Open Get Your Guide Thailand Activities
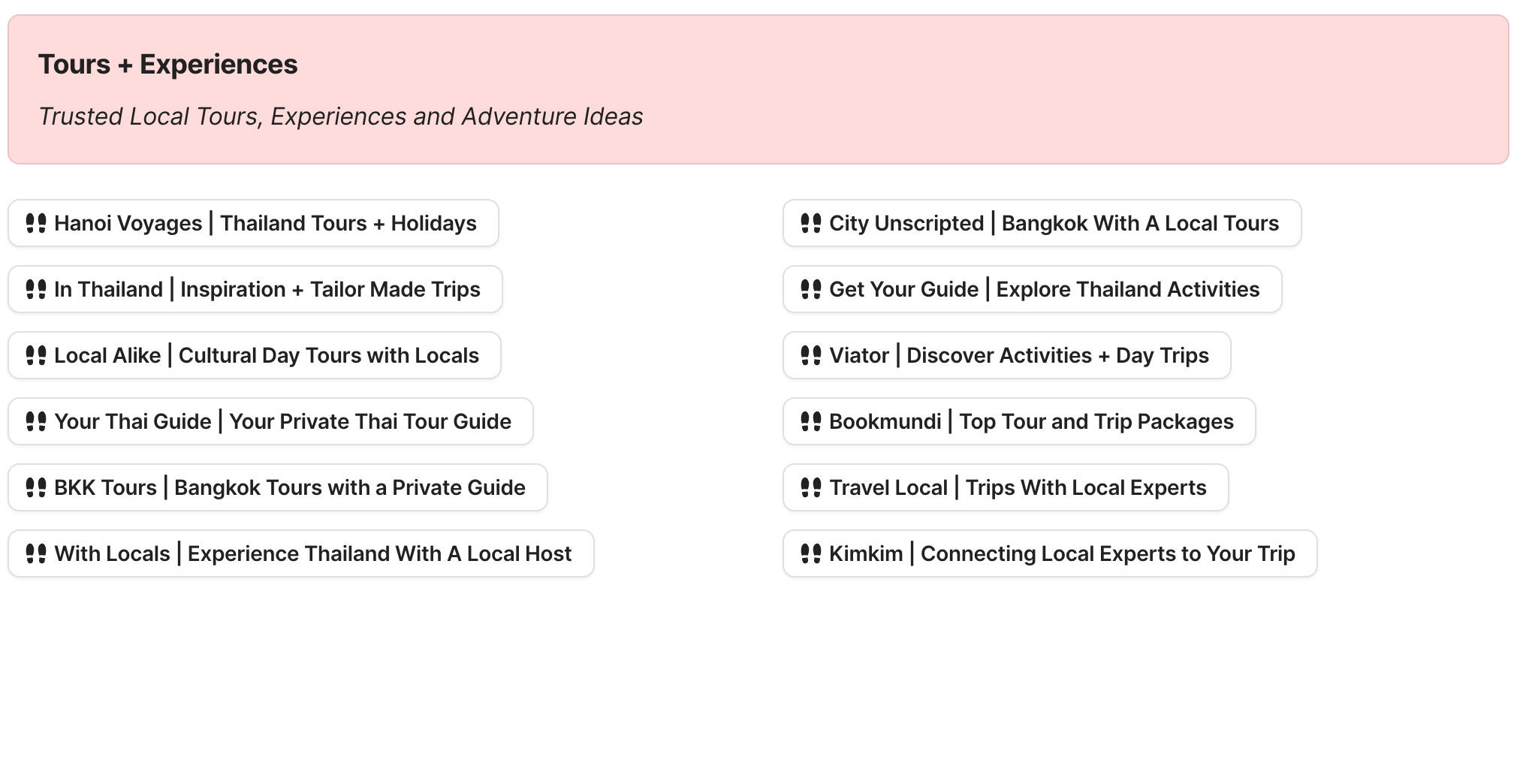This screenshot has height=784, width=1523. pos(1044,289)
